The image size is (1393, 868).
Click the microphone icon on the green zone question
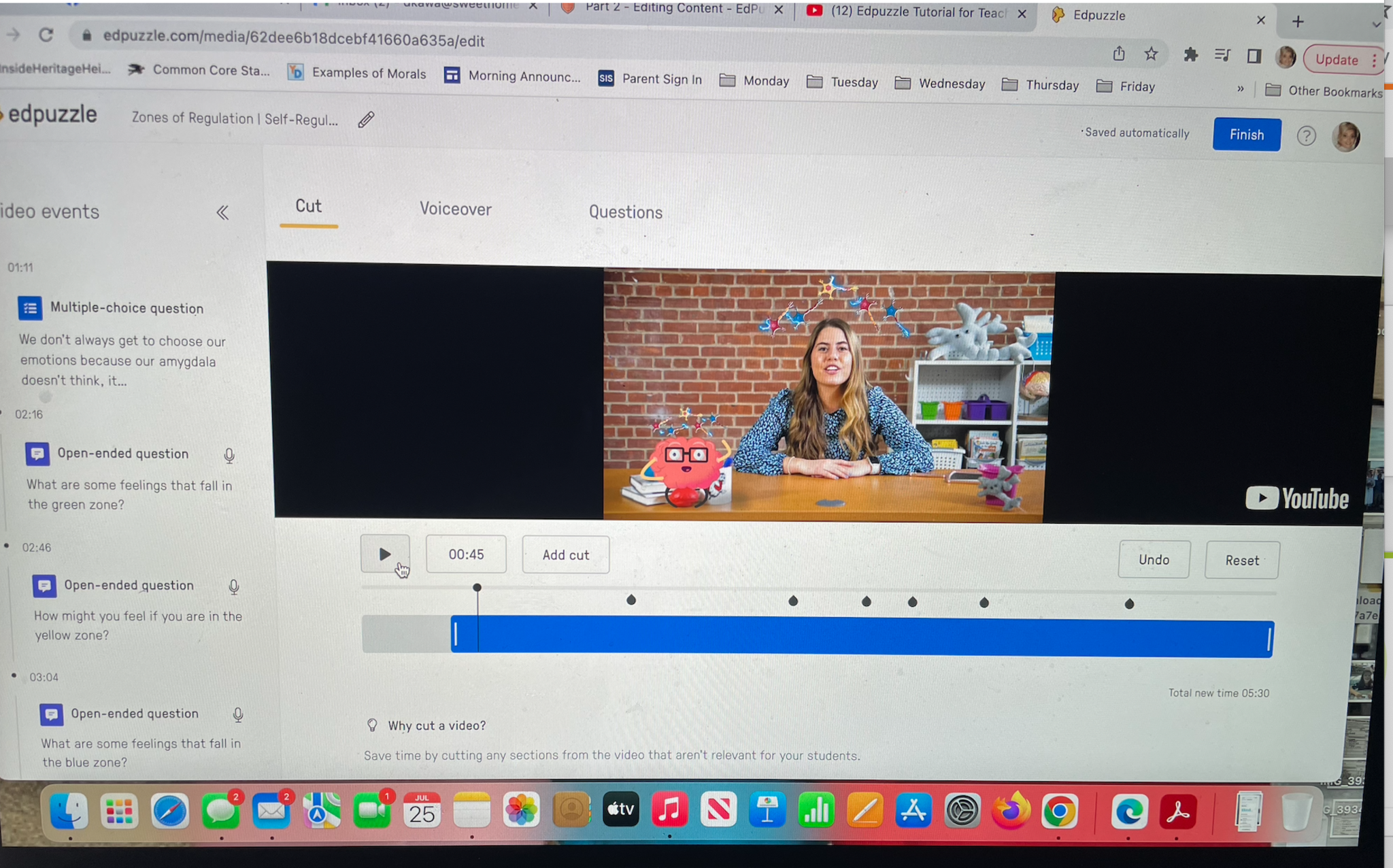(x=229, y=456)
